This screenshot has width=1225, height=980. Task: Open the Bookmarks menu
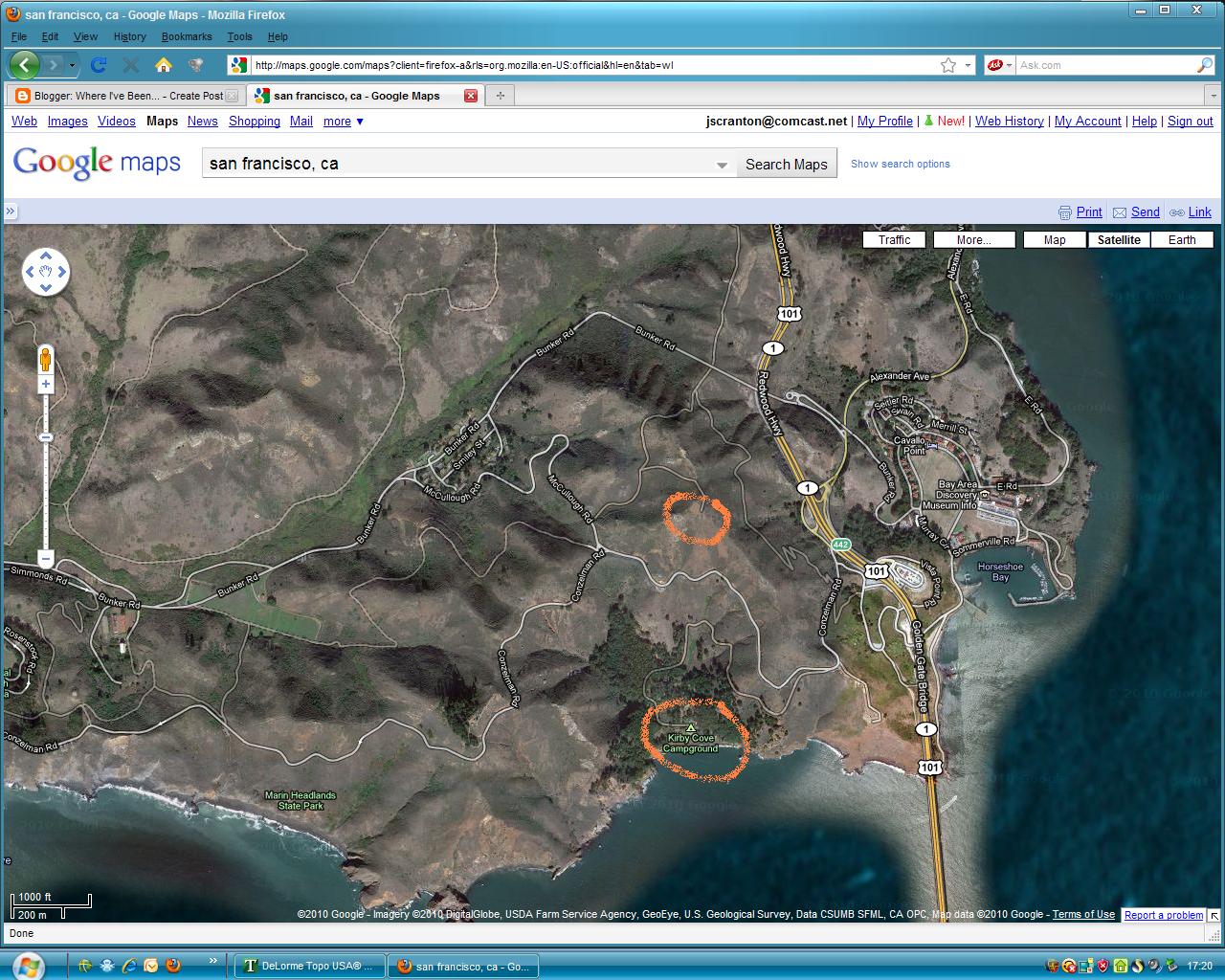coord(187,36)
